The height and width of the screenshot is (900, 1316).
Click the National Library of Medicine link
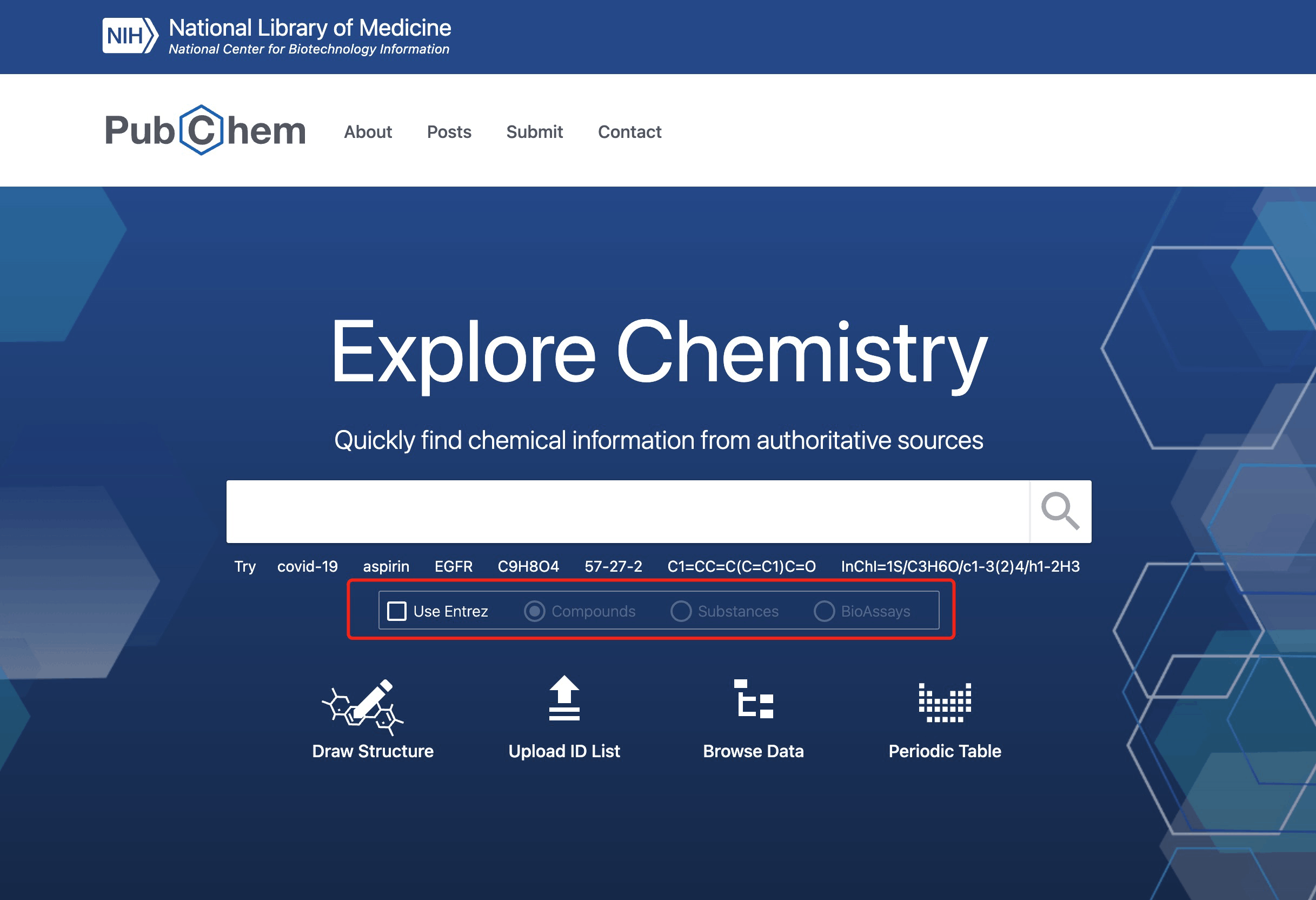(310, 28)
